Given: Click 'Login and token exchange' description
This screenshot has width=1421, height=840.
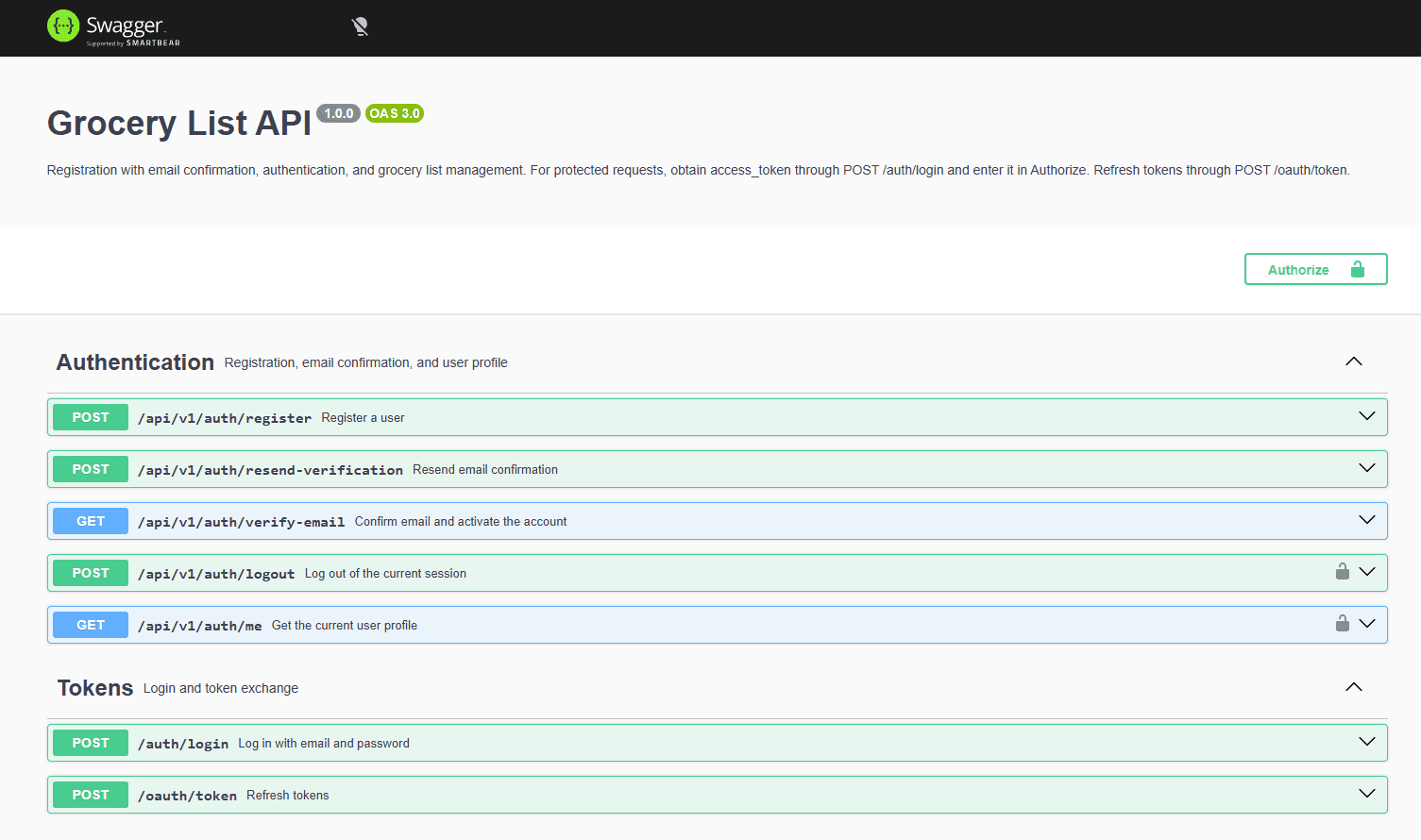Looking at the screenshot, I should pos(221,688).
